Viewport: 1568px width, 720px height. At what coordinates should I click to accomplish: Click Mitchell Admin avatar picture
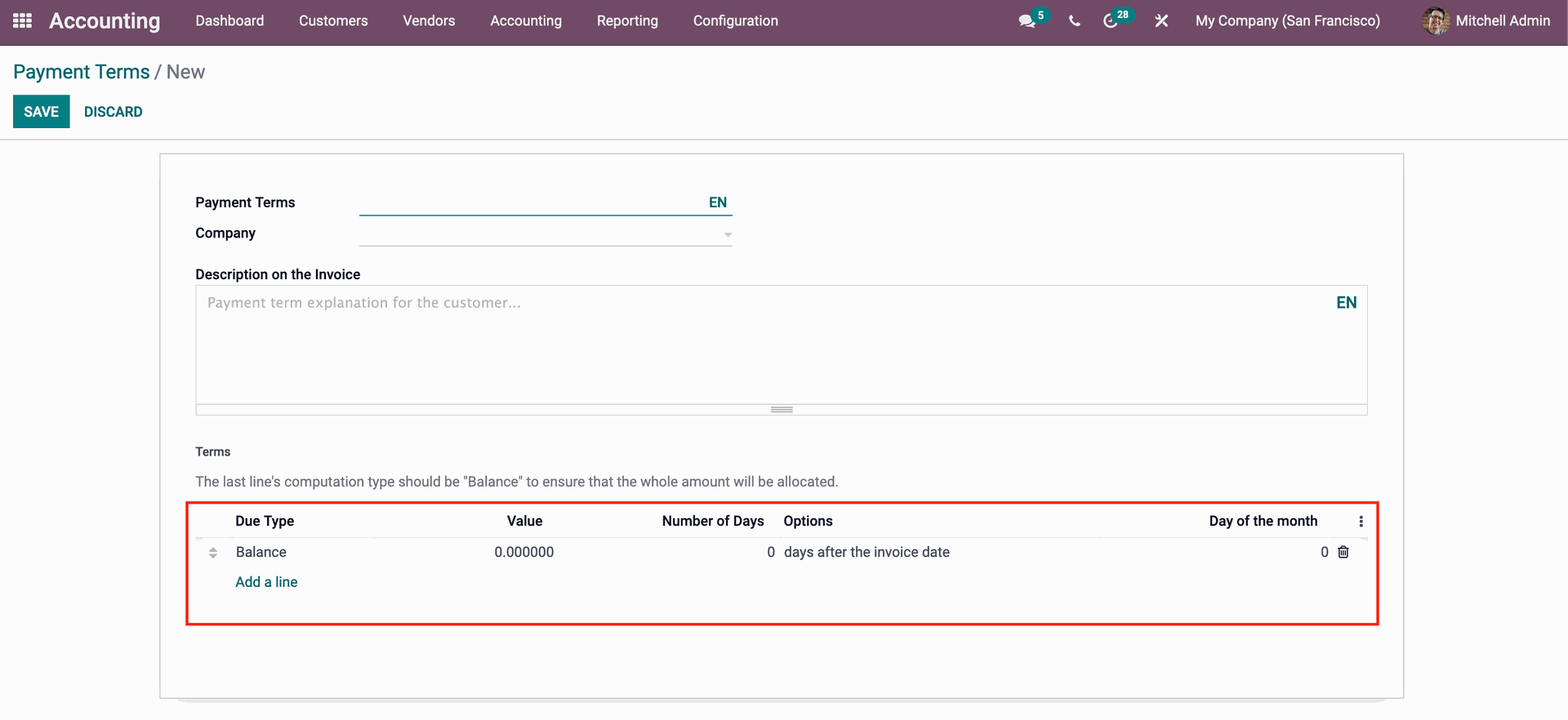pos(1435,20)
